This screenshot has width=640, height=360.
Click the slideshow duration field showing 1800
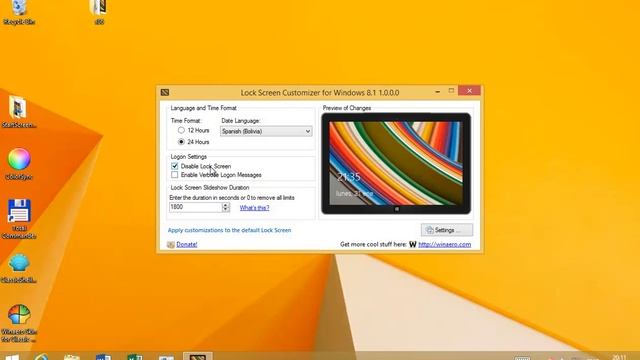(196, 207)
